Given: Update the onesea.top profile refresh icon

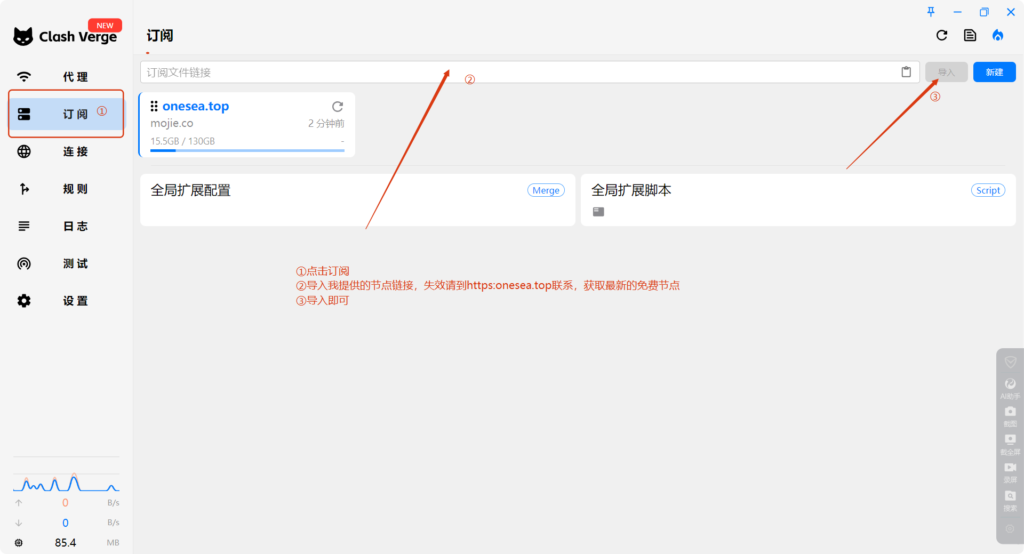Looking at the screenshot, I should (x=337, y=106).
